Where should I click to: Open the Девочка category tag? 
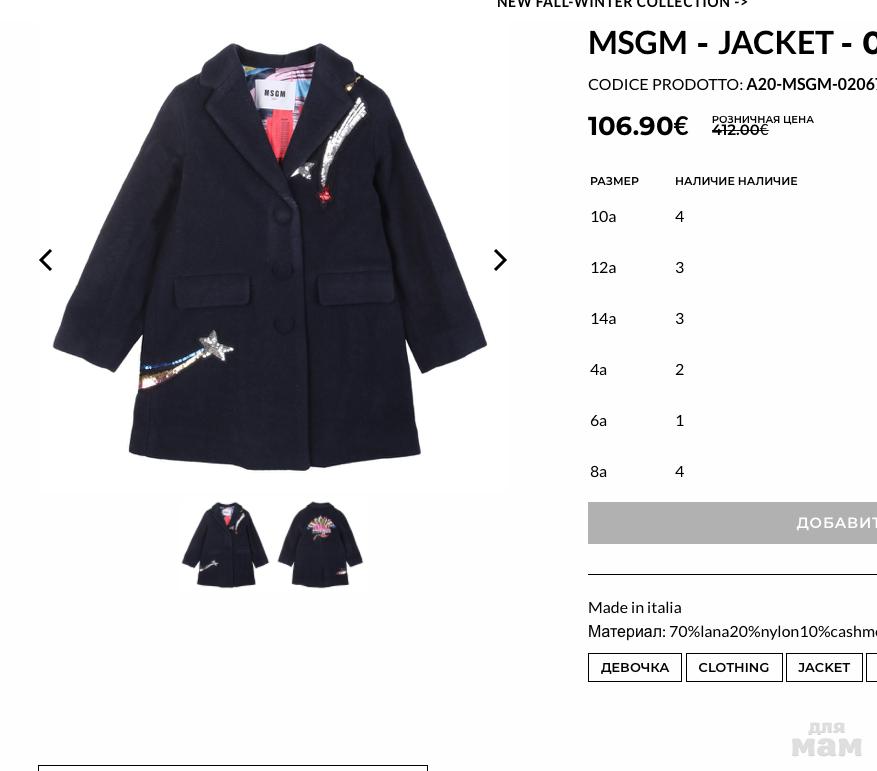[635, 667]
